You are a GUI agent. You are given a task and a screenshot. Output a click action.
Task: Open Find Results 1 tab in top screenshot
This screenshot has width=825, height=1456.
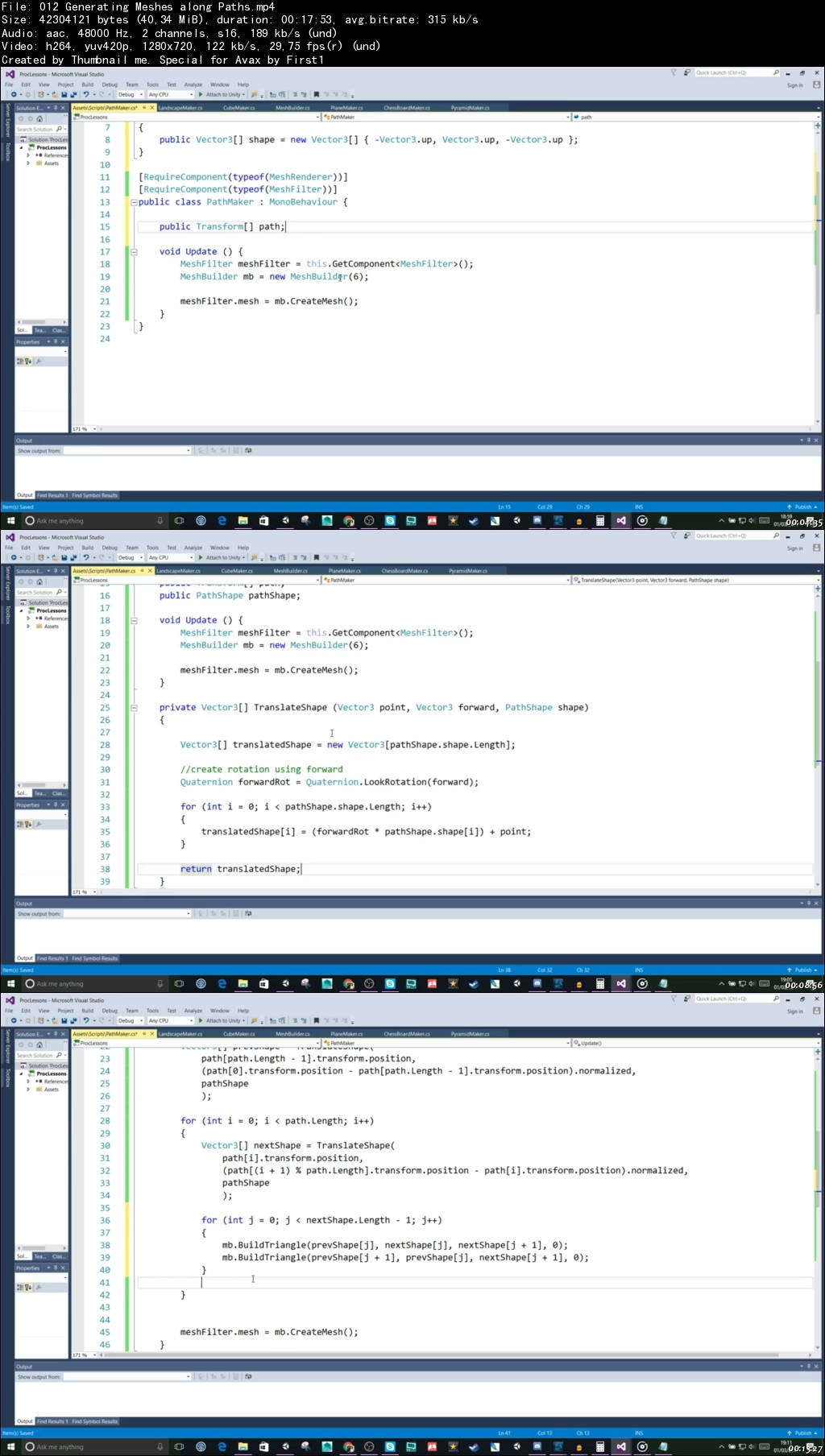(52, 496)
